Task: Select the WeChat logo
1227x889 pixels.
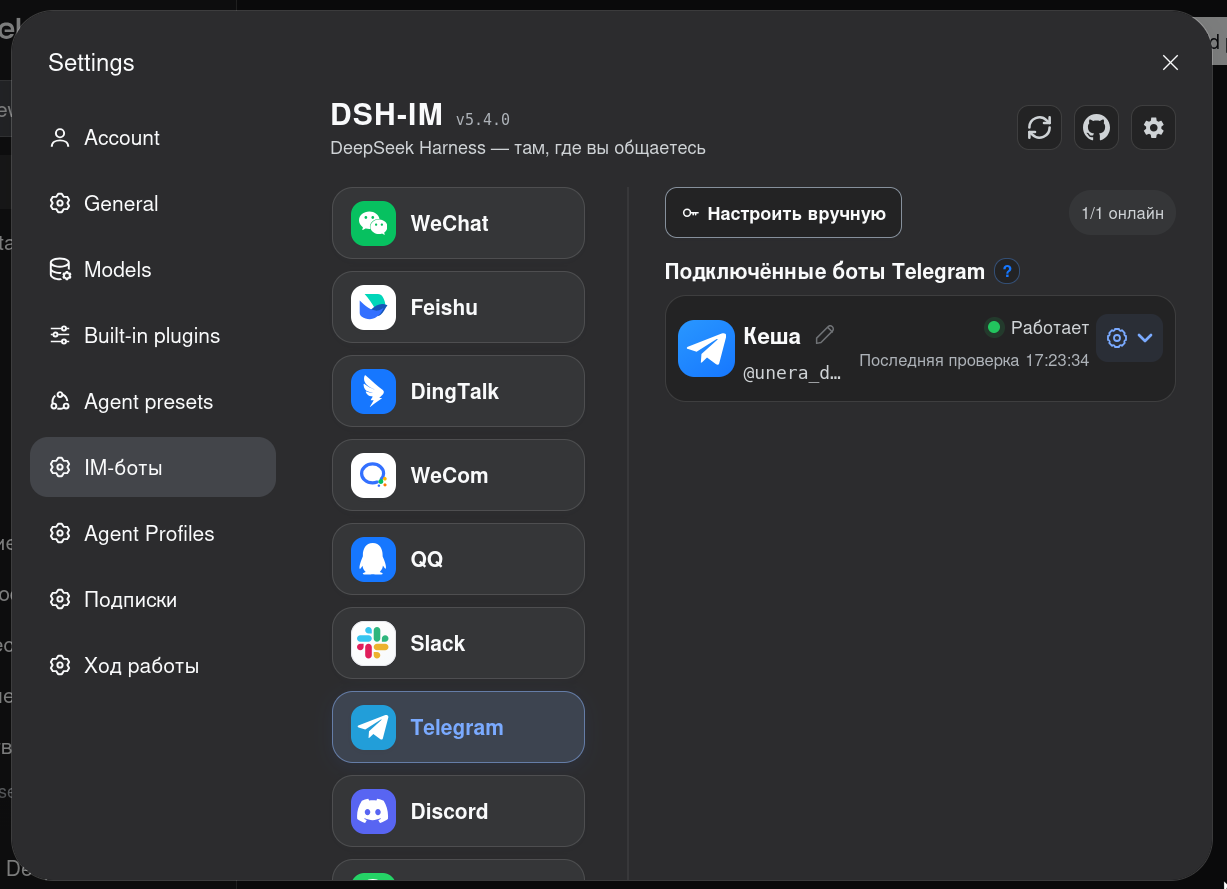Action: coord(373,223)
